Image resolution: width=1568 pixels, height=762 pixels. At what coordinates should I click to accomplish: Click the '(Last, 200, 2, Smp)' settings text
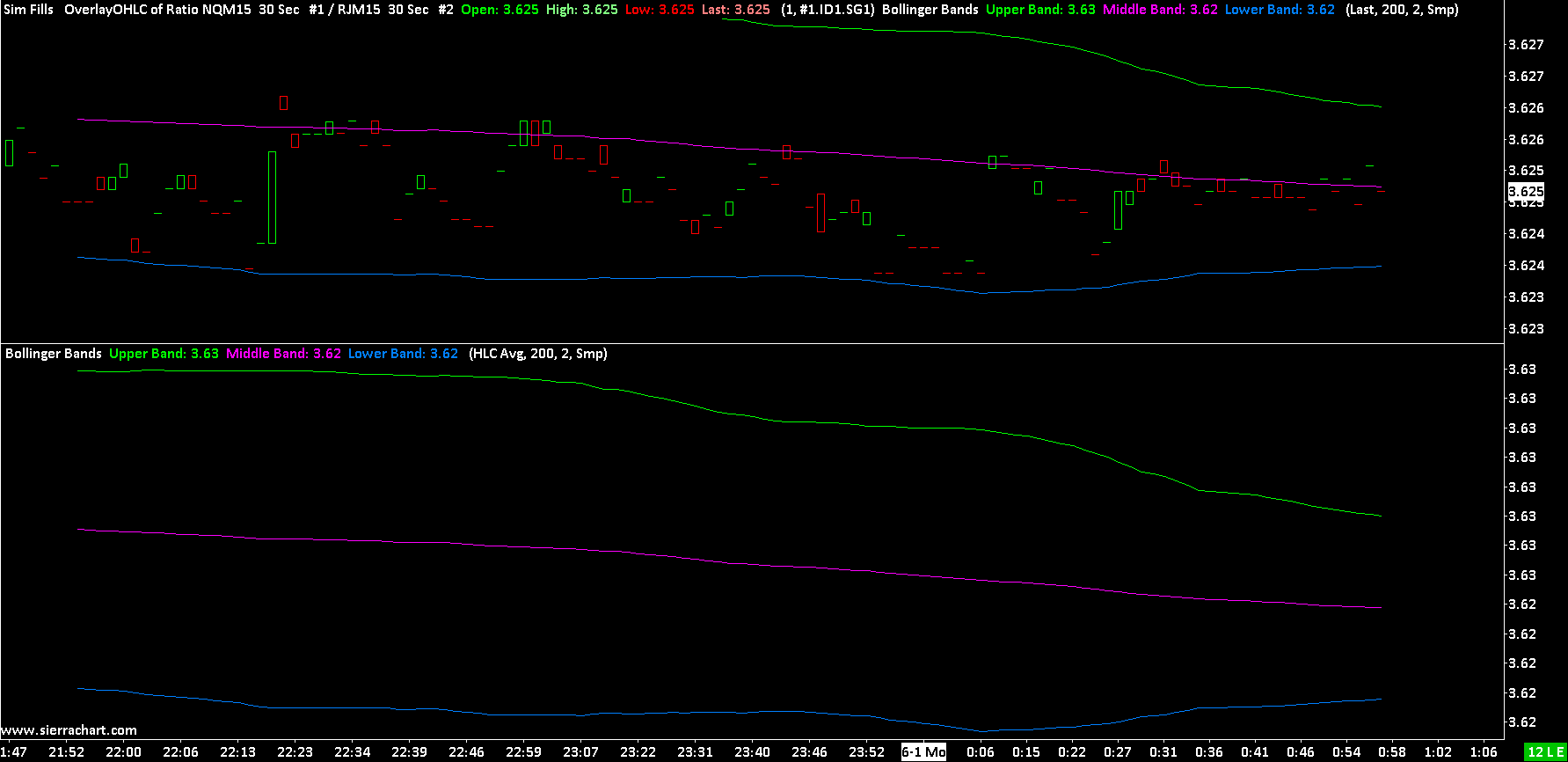(x=1402, y=10)
